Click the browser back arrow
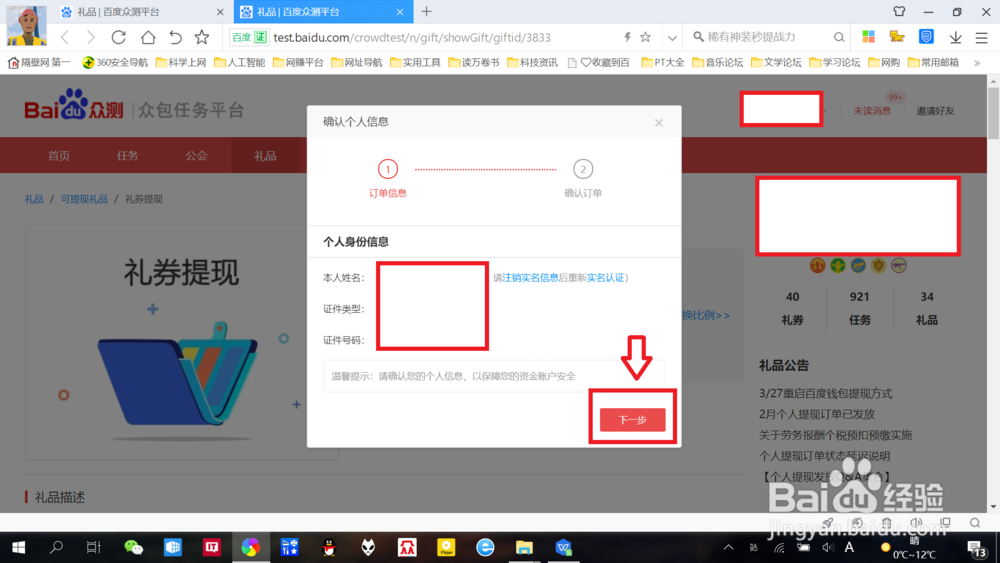 (65, 38)
